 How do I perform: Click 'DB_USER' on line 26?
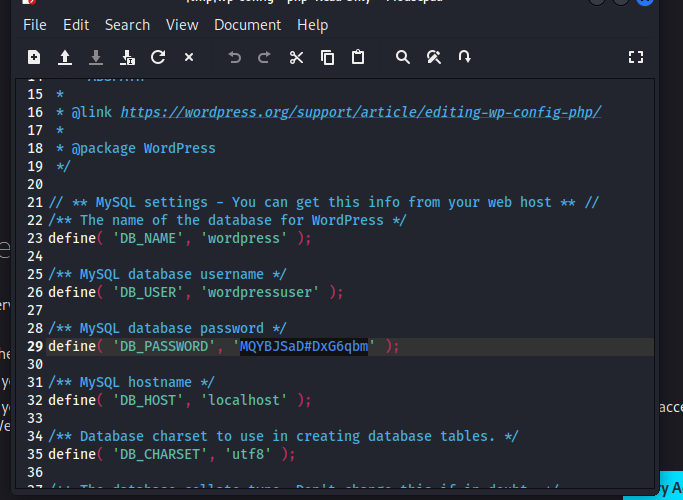[x=148, y=293]
